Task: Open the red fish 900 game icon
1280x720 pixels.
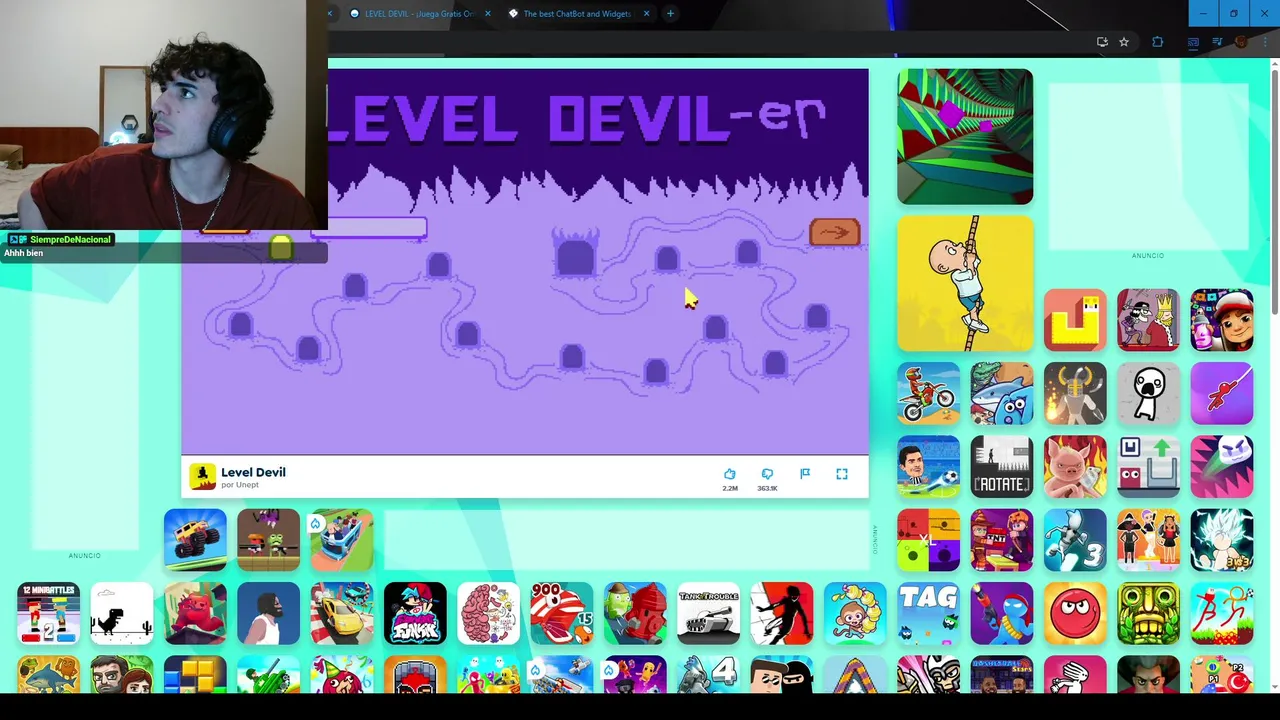Action: [x=562, y=613]
